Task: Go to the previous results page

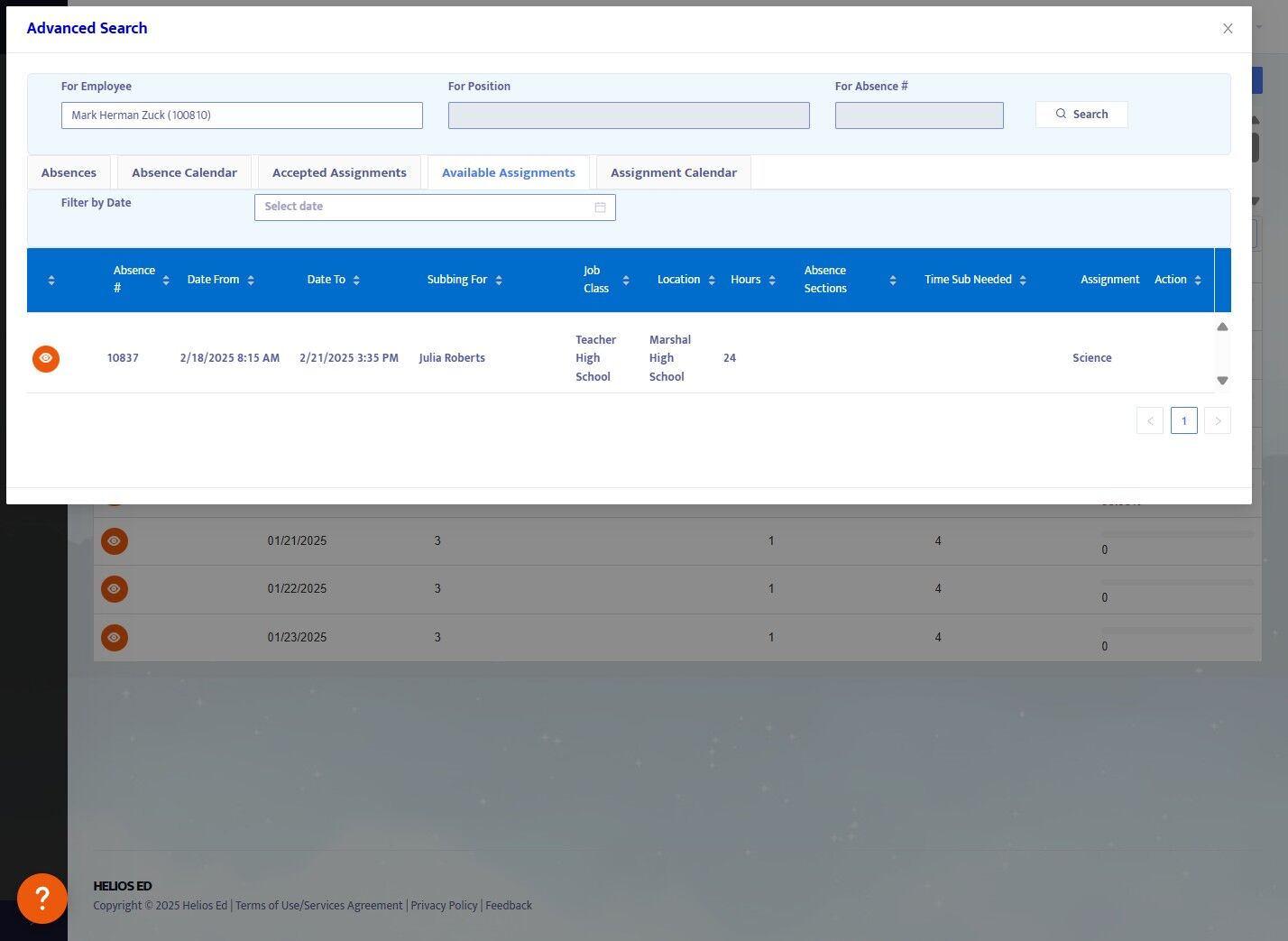Action: point(1149,421)
